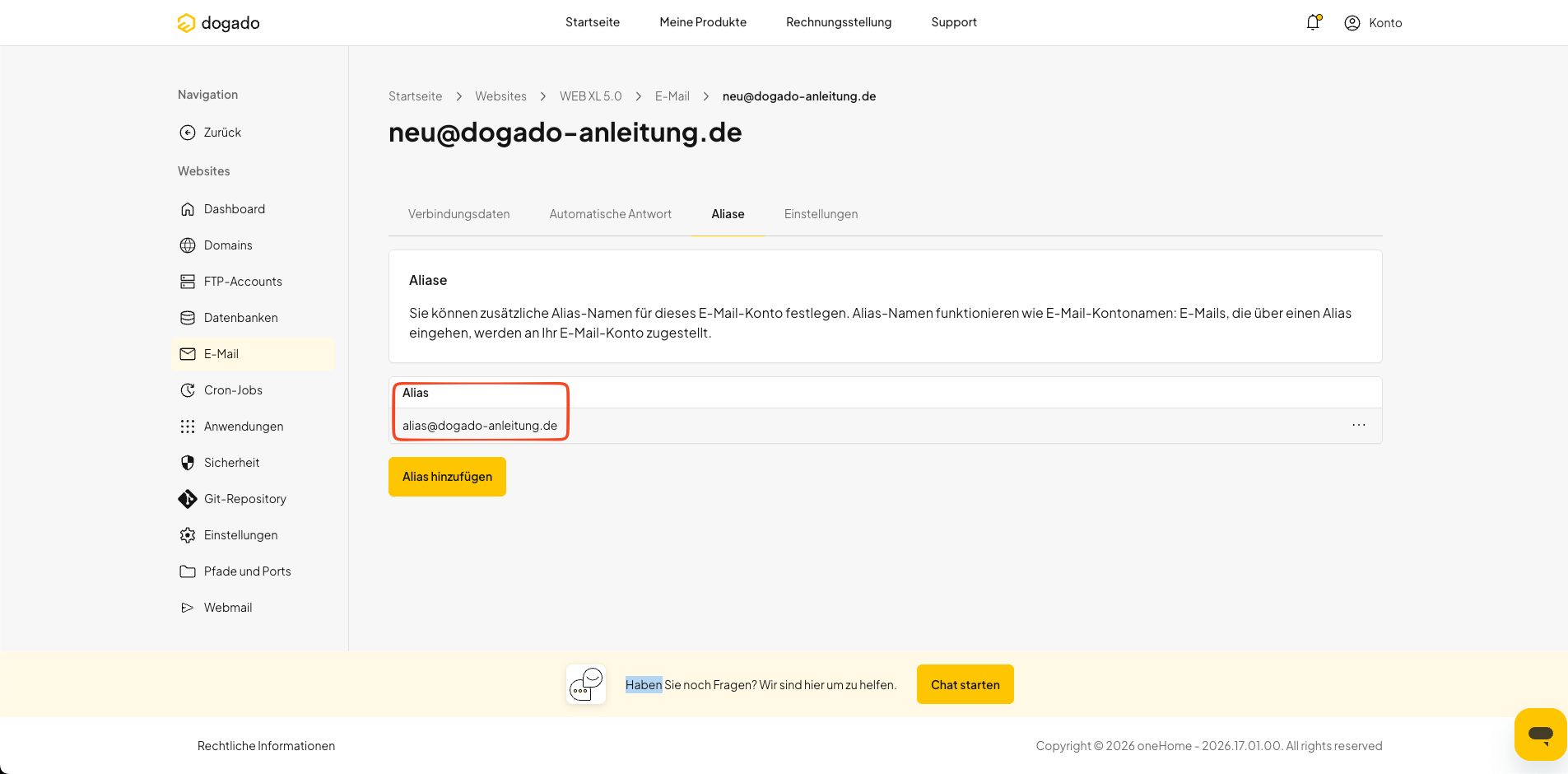This screenshot has height=774, width=1568.
Task: Click the Cron-Jobs clock icon
Action: point(188,390)
